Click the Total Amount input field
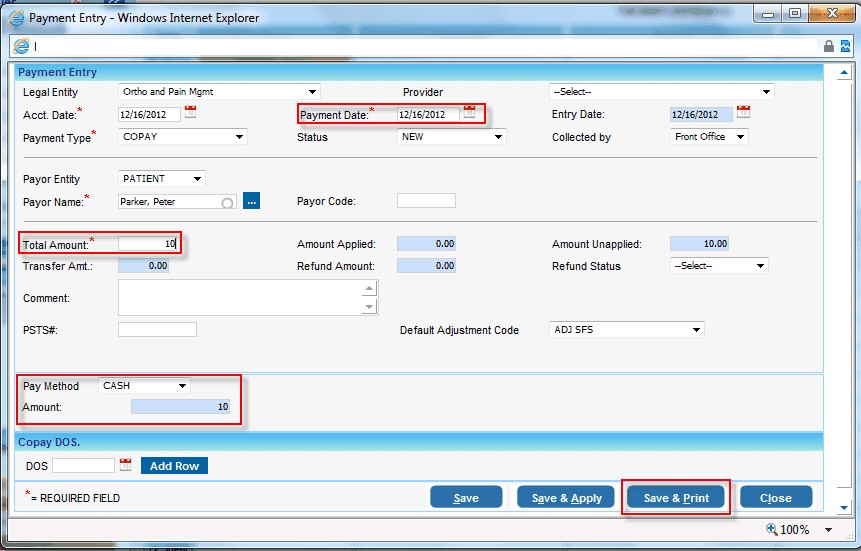Image resolution: width=861 pixels, height=551 pixels. click(x=148, y=243)
